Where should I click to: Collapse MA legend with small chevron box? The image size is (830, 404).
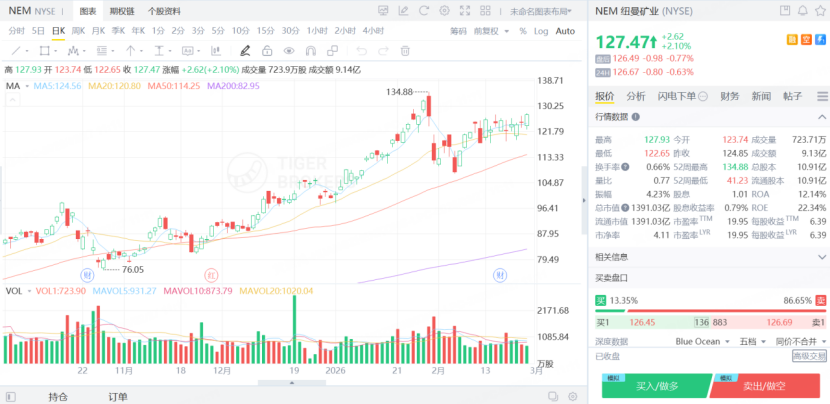12,99
